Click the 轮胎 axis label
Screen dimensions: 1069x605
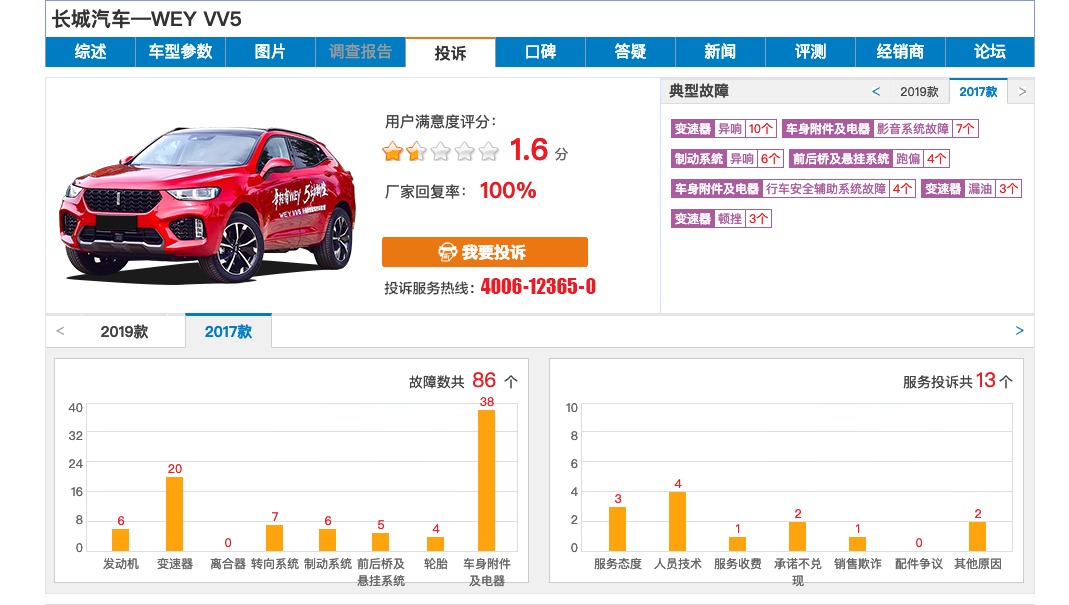[436, 564]
